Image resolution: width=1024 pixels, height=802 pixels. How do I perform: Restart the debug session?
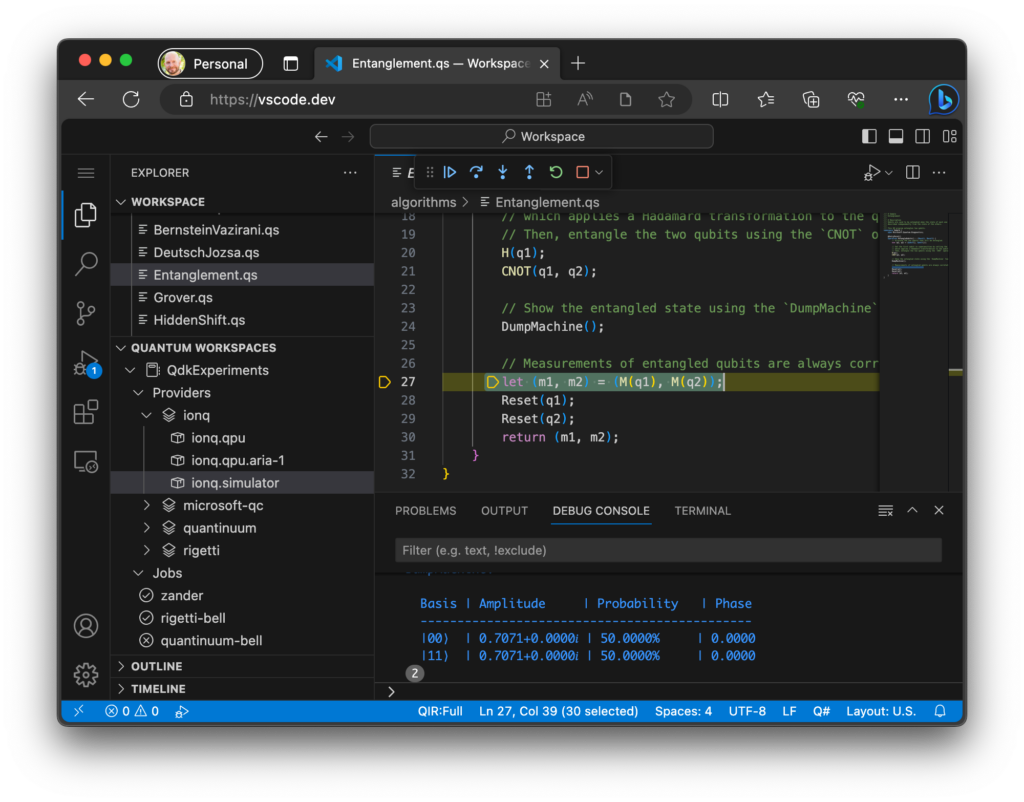(556, 172)
